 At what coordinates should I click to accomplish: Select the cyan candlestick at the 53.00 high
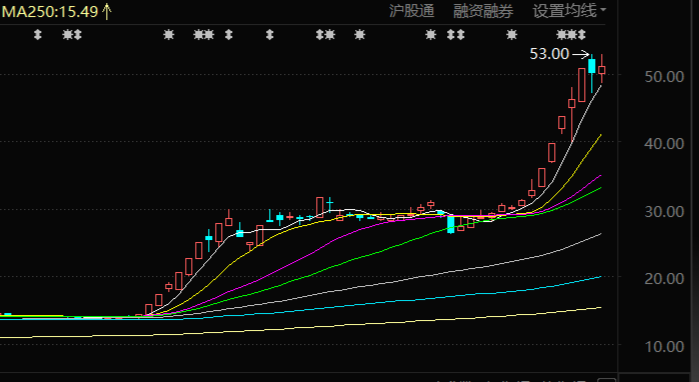tap(592, 67)
